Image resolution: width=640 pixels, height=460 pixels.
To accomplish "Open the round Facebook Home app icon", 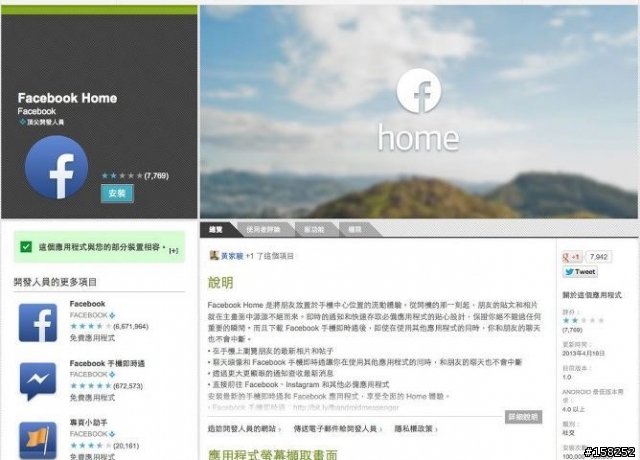I will click(x=56, y=167).
